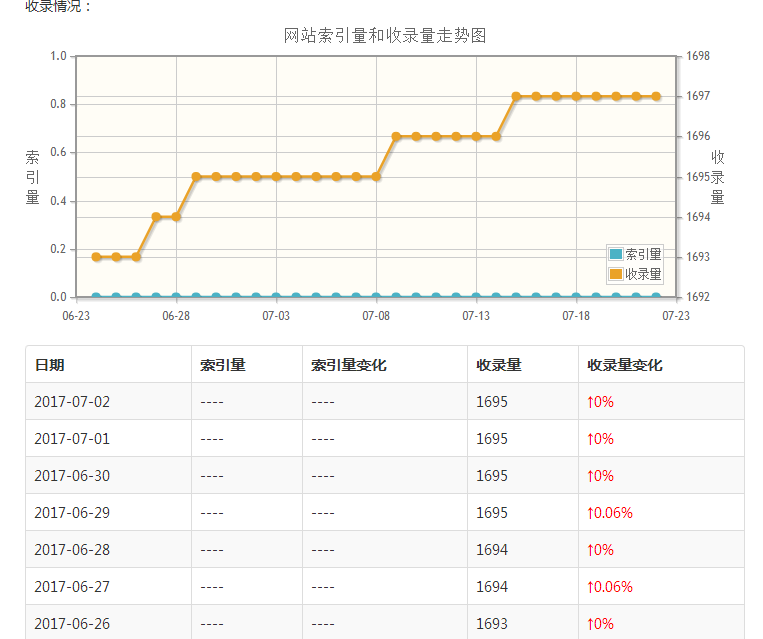Click the 1694 value in 2017-06-28 row
This screenshot has width=763, height=639.
click(492, 549)
